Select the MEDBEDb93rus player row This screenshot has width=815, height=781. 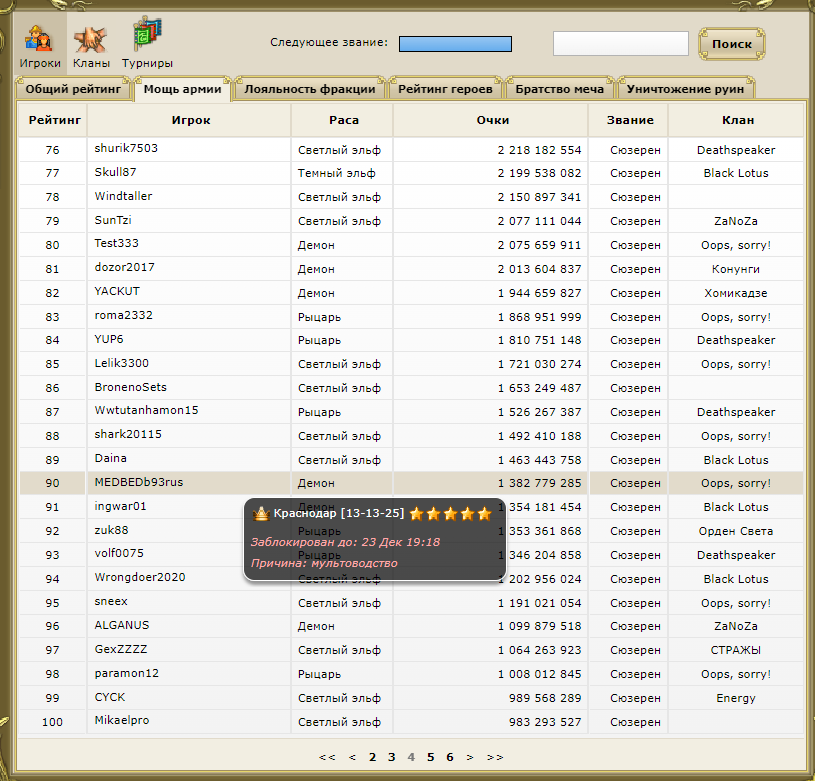(139, 483)
